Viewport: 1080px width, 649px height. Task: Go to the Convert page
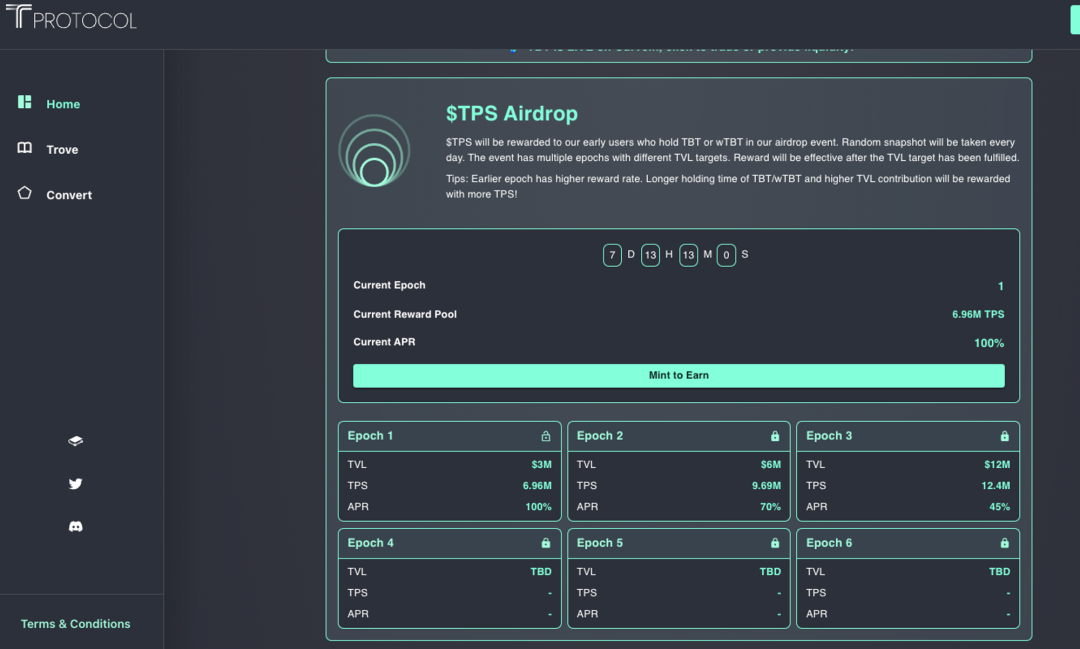pyautogui.click(x=69, y=195)
